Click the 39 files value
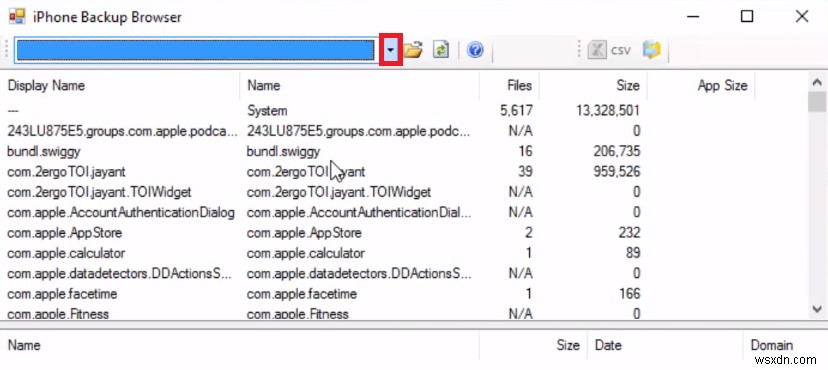 [525, 172]
